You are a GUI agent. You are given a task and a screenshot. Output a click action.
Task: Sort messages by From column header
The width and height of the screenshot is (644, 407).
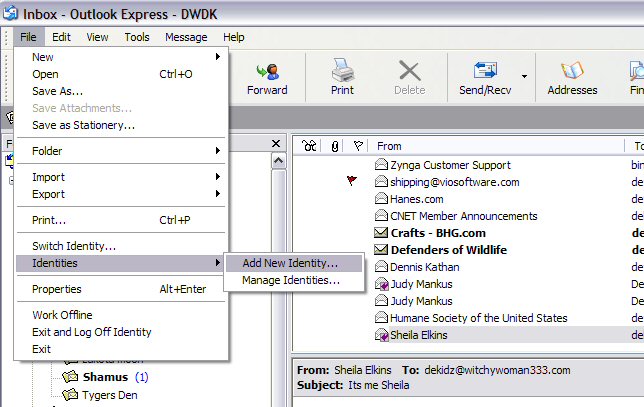(390, 146)
